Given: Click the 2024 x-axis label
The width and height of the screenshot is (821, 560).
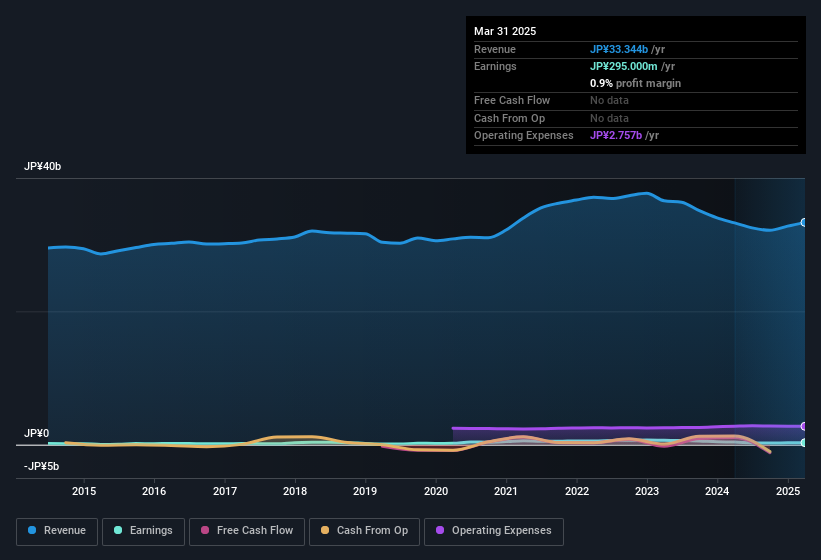Looking at the screenshot, I should (x=717, y=491).
